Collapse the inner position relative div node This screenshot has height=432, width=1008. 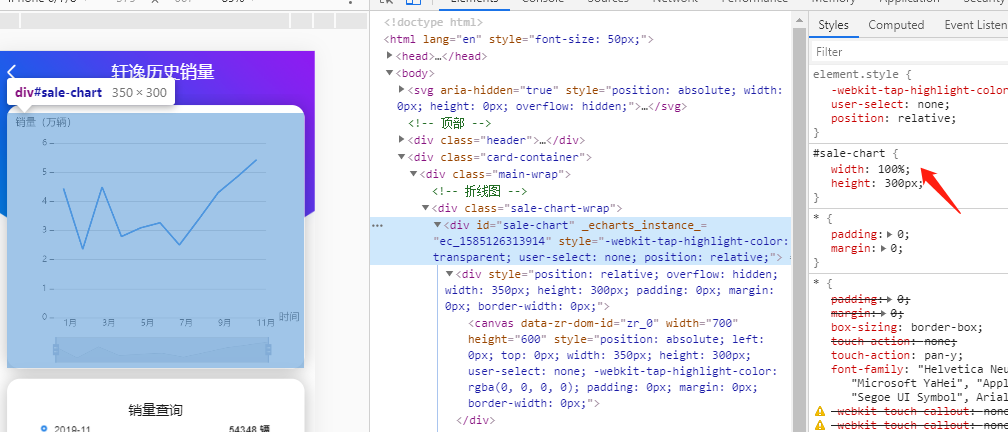[x=449, y=274]
